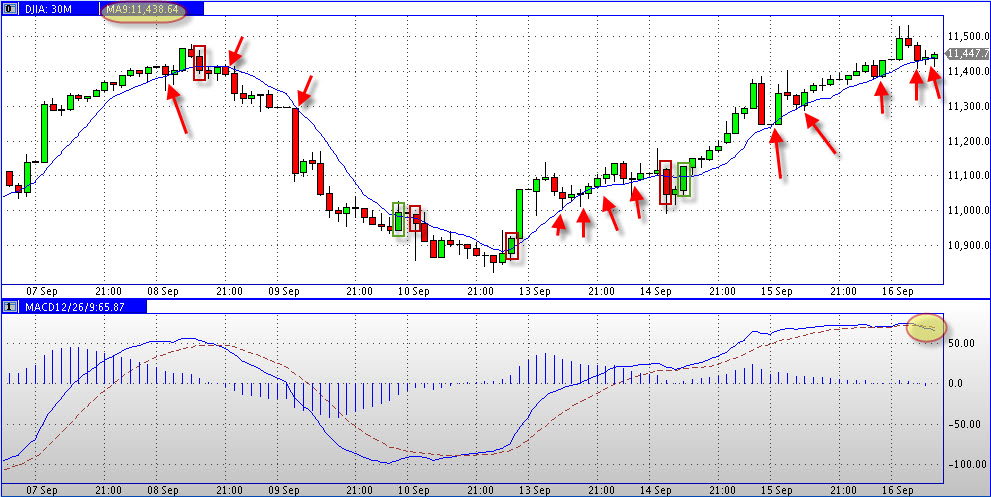Click the MACD panel icon numbered 1
The width and height of the screenshot is (991, 497).
(x=8, y=304)
